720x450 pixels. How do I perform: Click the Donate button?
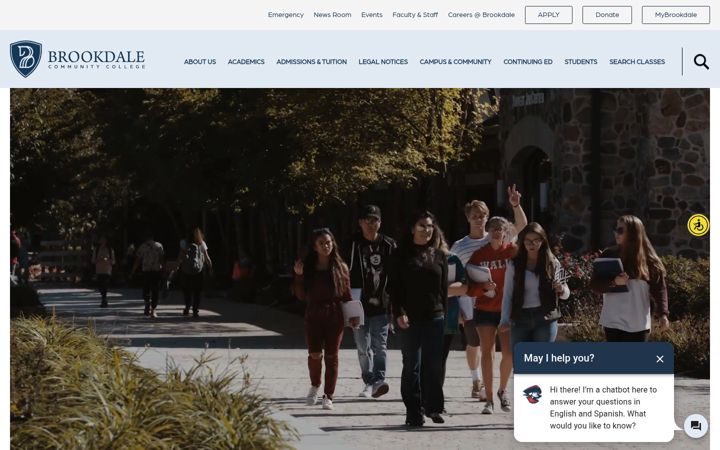pyautogui.click(x=607, y=15)
